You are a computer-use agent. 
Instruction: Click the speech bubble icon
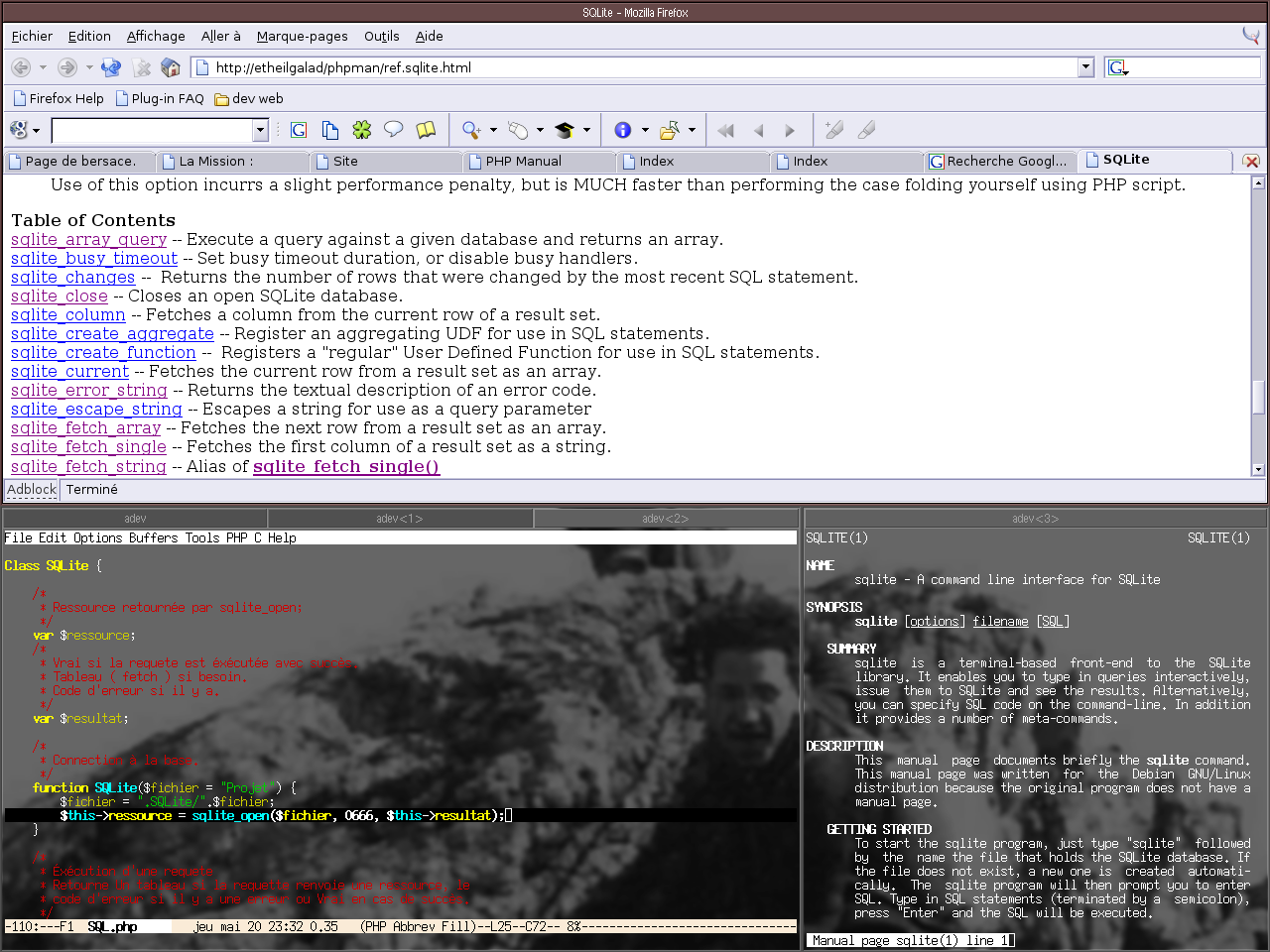[394, 130]
